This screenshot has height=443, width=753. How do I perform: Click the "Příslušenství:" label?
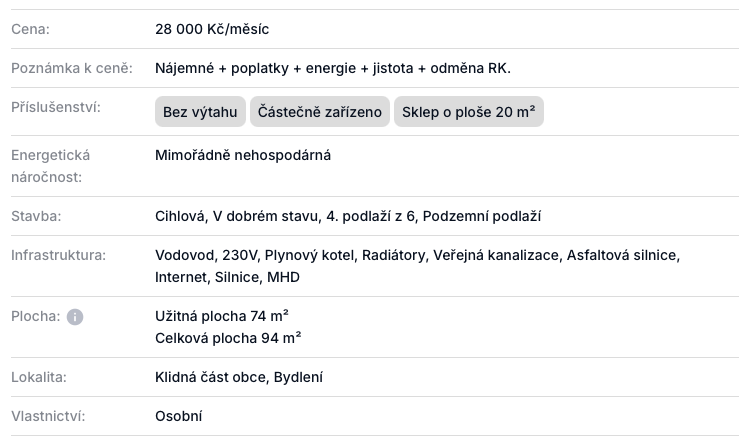(x=56, y=107)
